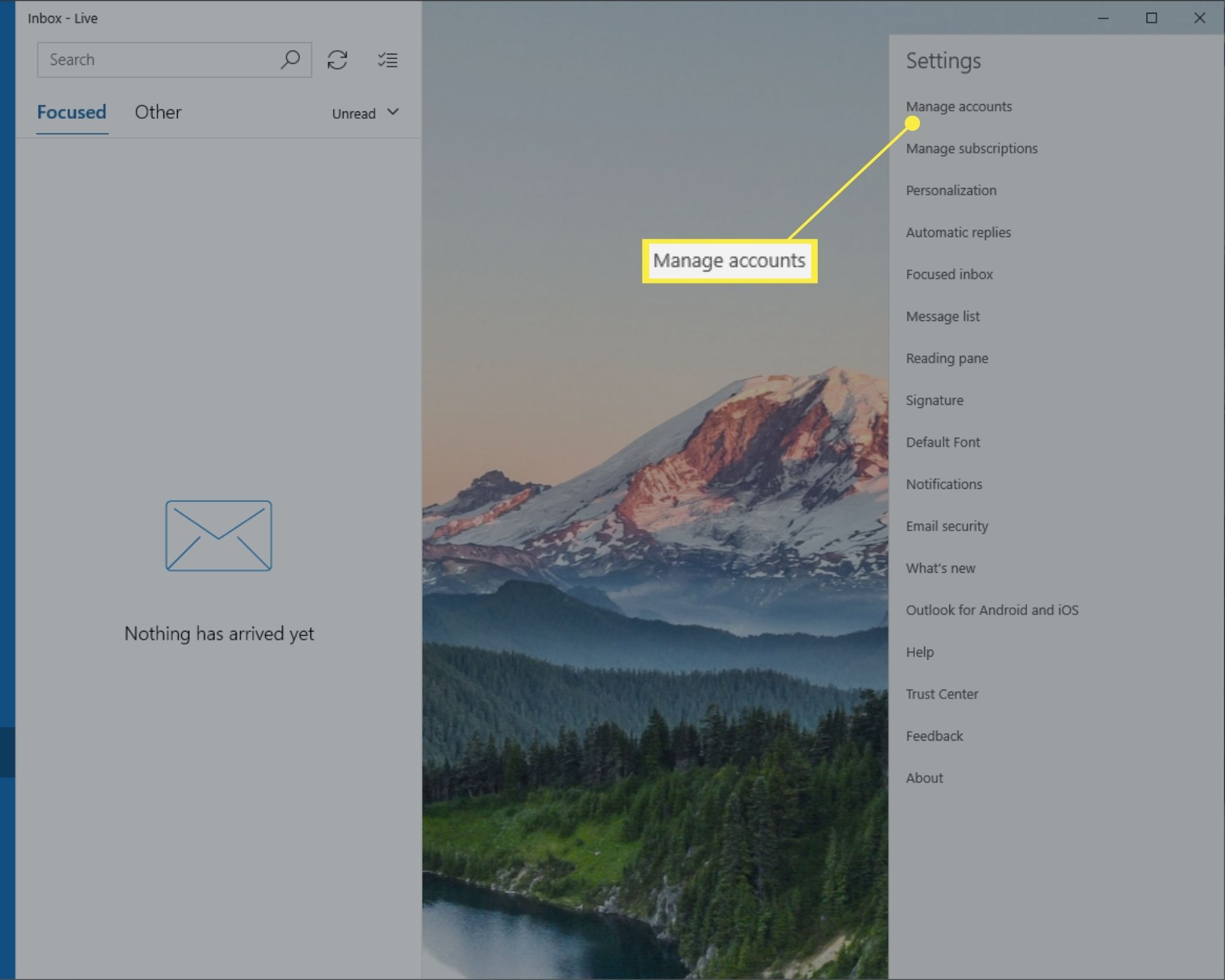The height and width of the screenshot is (980, 1225).
Task: Open Notifications settings
Action: click(943, 483)
